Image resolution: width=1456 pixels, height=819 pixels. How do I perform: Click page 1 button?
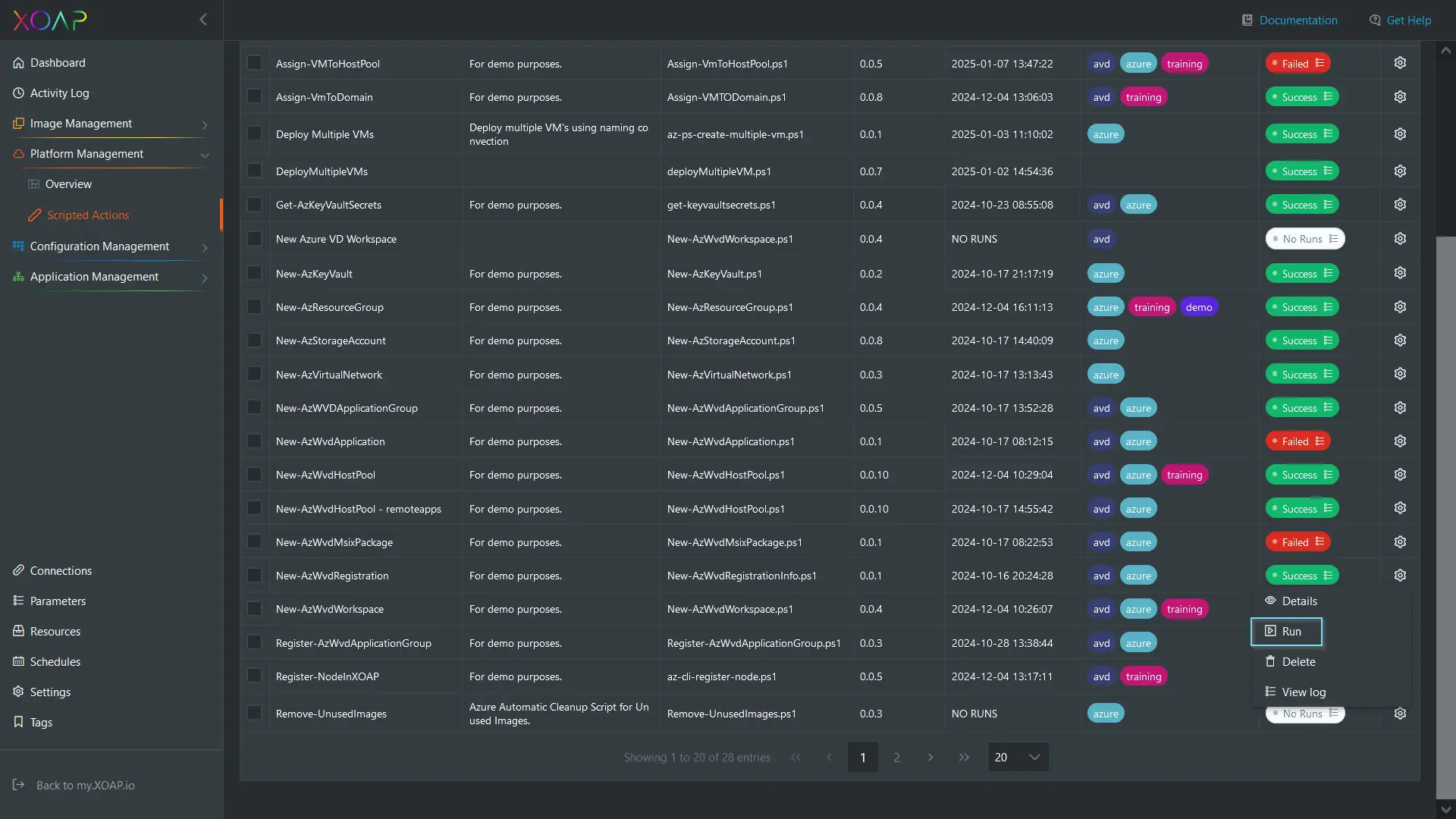pyautogui.click(x=863, y=757)
